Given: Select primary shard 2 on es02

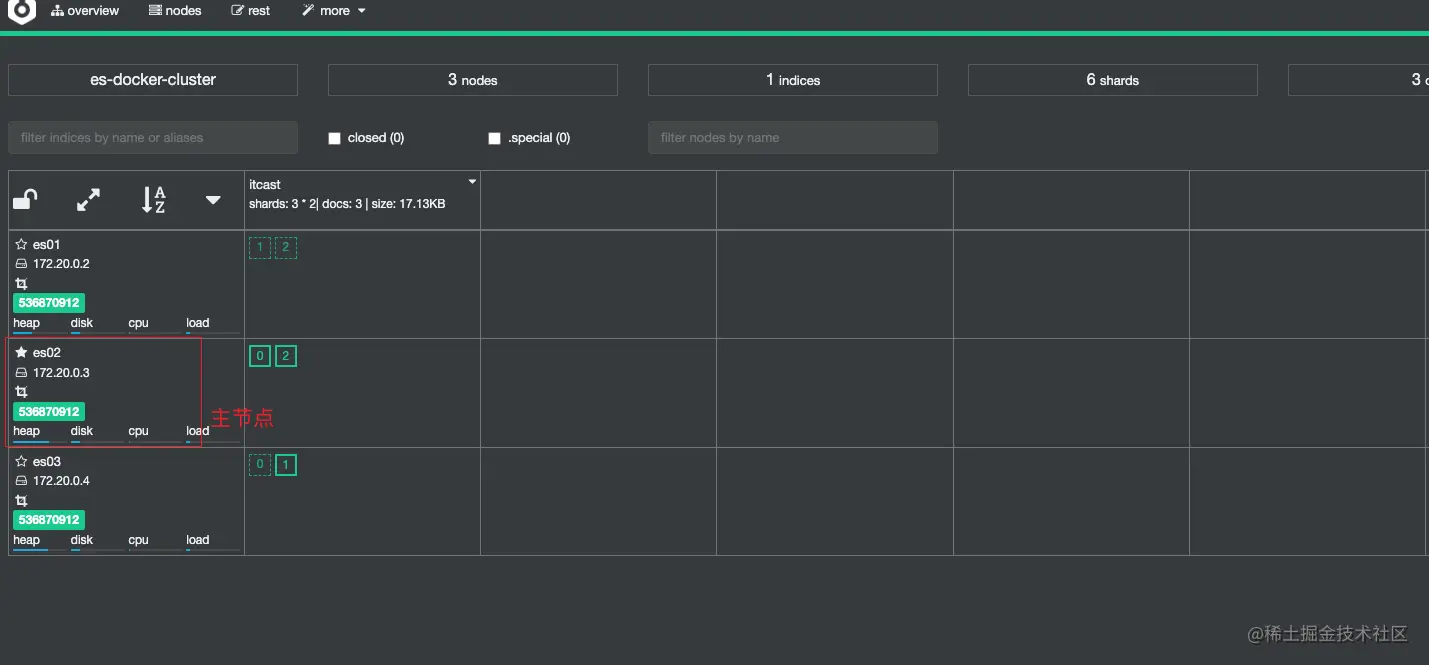Looking at the screenshot, I should (x=286, y=356).
